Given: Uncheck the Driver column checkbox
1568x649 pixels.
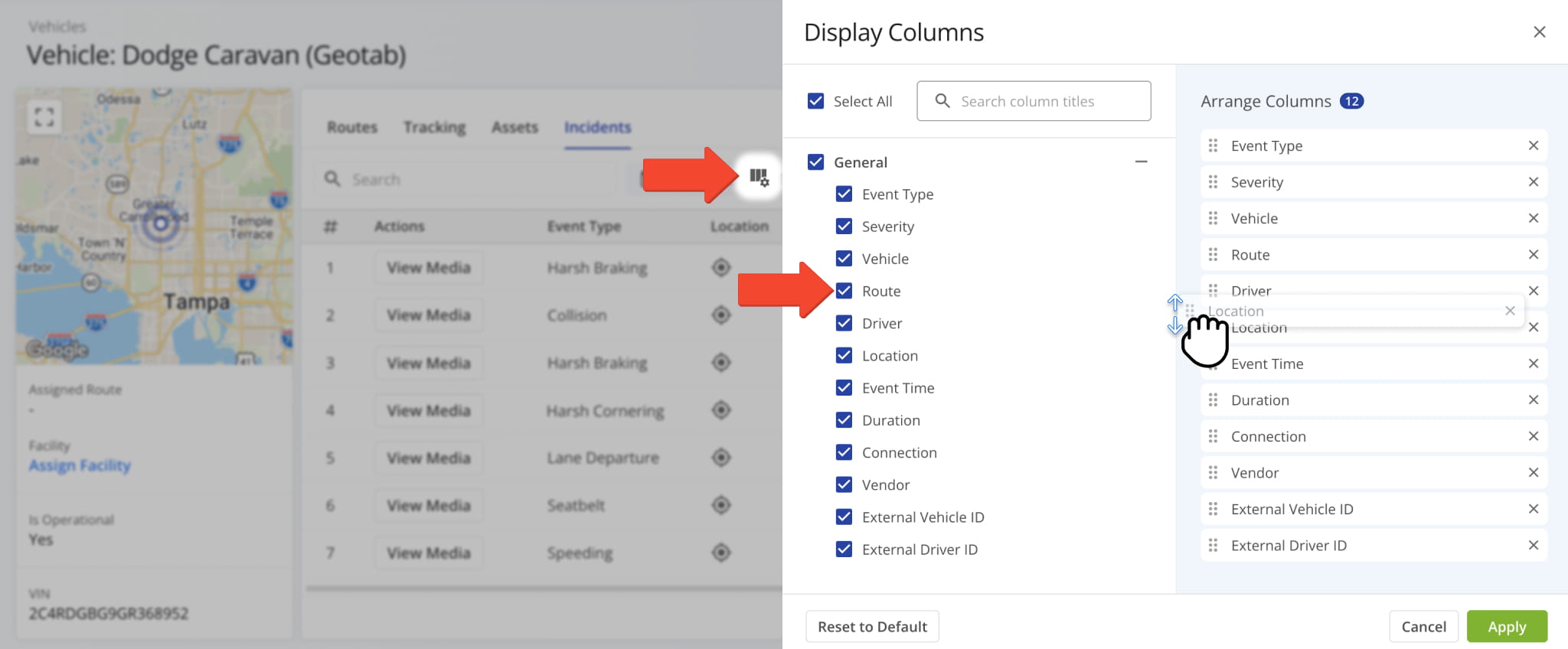Looking at the screenshot, I should [x=844, y=323].
